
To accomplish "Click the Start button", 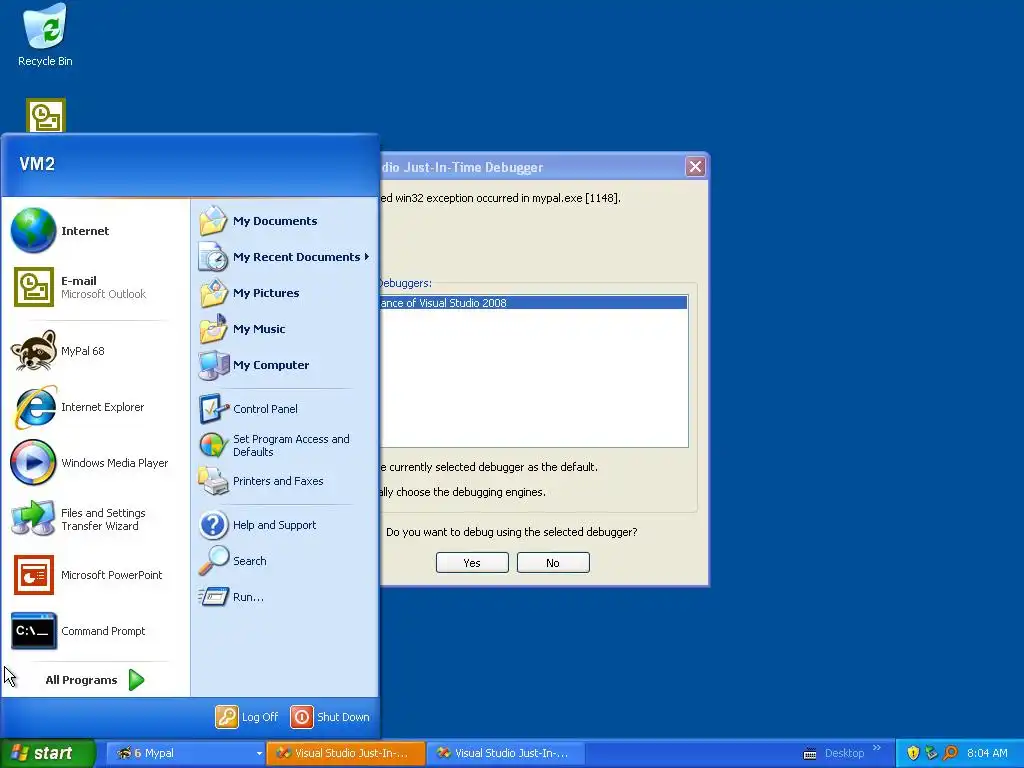I will pos(48,753).
